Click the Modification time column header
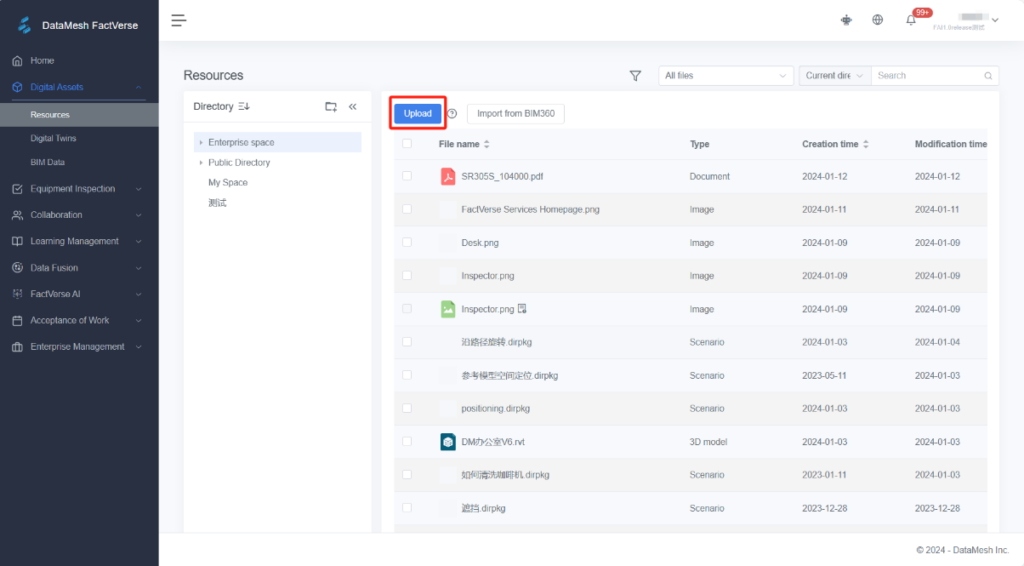Viewport: 1024px width, 566px height. 950,144
